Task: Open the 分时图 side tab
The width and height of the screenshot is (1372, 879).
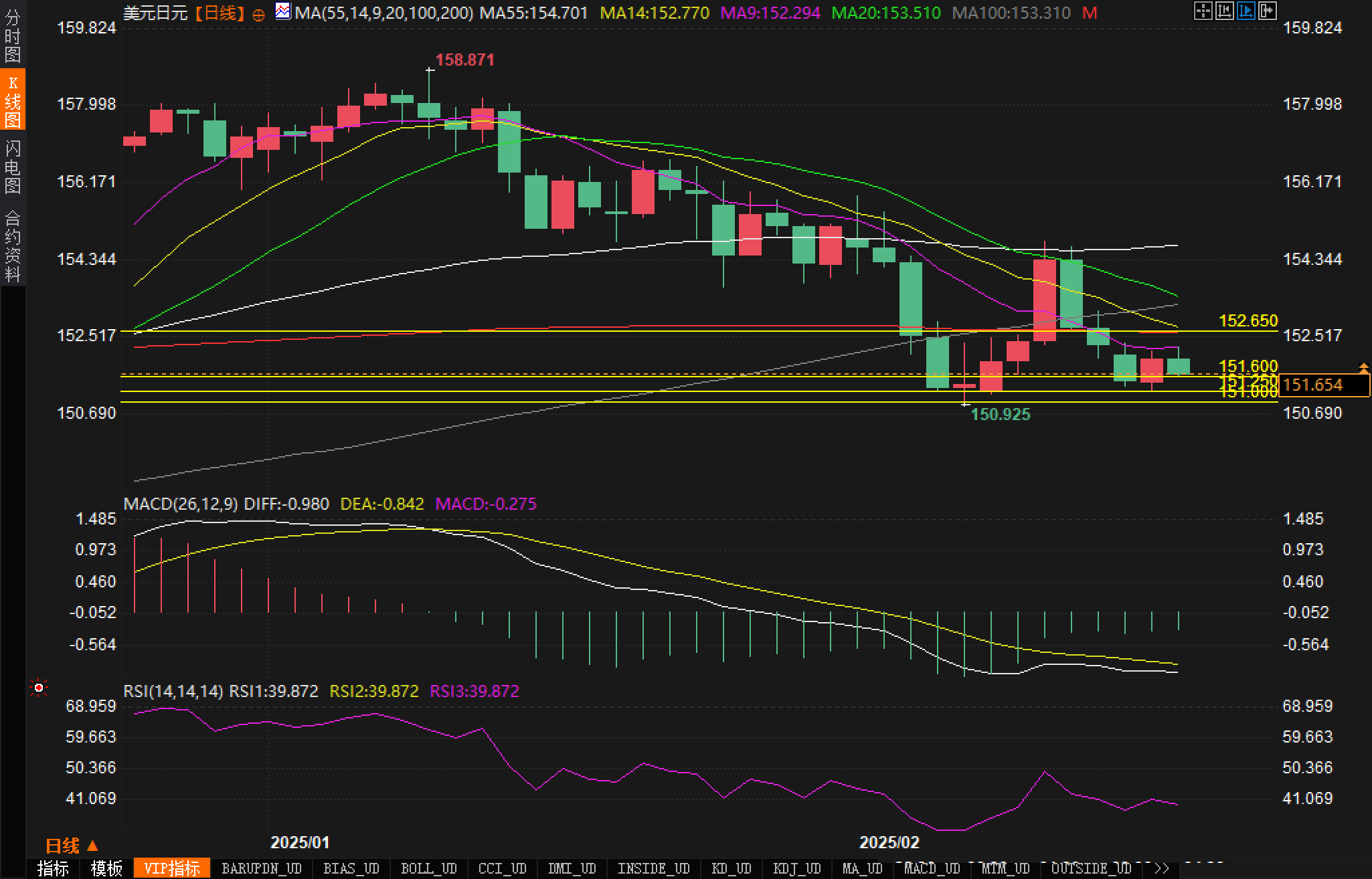Action: [x=13, y=36]
